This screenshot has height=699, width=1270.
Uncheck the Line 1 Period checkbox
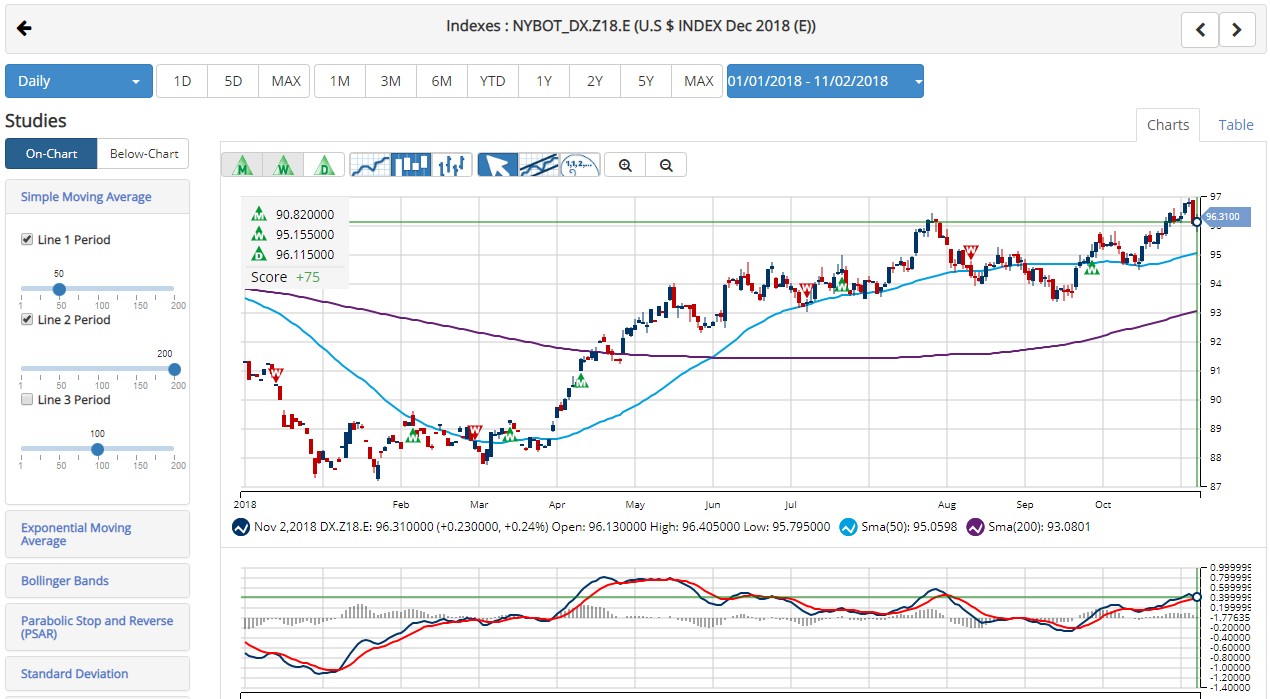pyautogui.click(x=26, y=239)
